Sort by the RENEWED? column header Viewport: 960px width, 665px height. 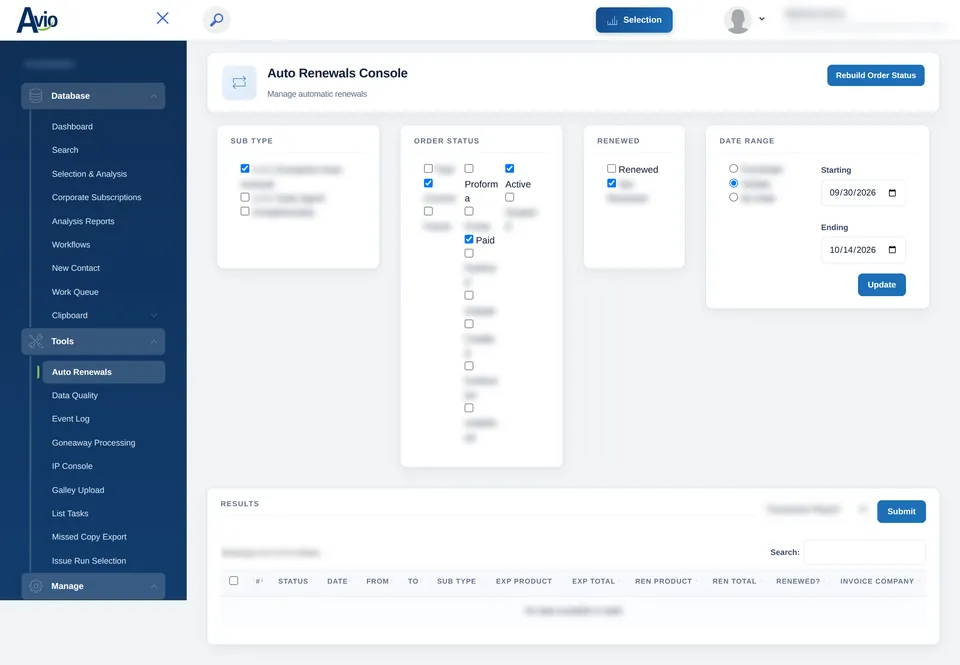[798, 581]
